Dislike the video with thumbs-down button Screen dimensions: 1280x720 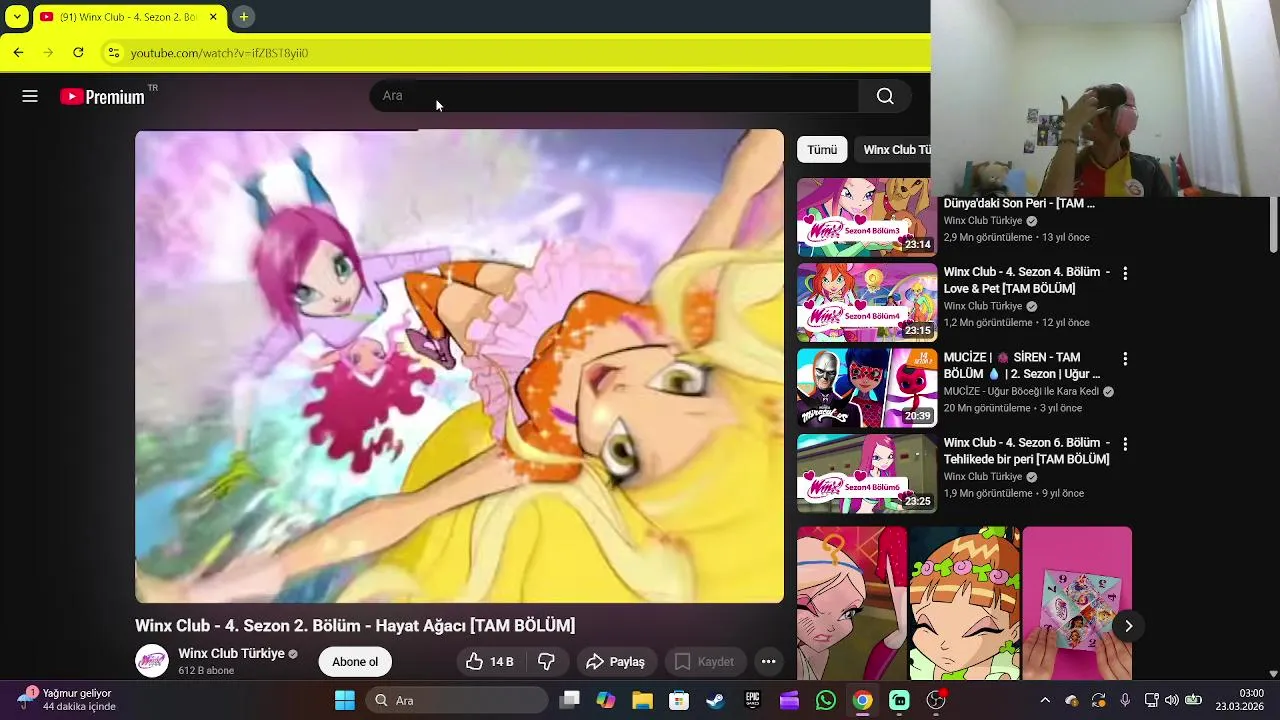(x=546, y=661)
